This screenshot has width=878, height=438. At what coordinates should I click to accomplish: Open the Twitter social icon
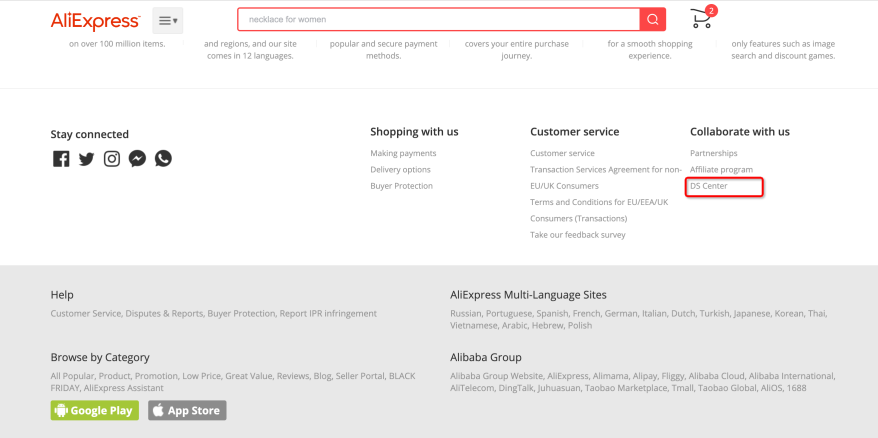(x=86, y=159)
